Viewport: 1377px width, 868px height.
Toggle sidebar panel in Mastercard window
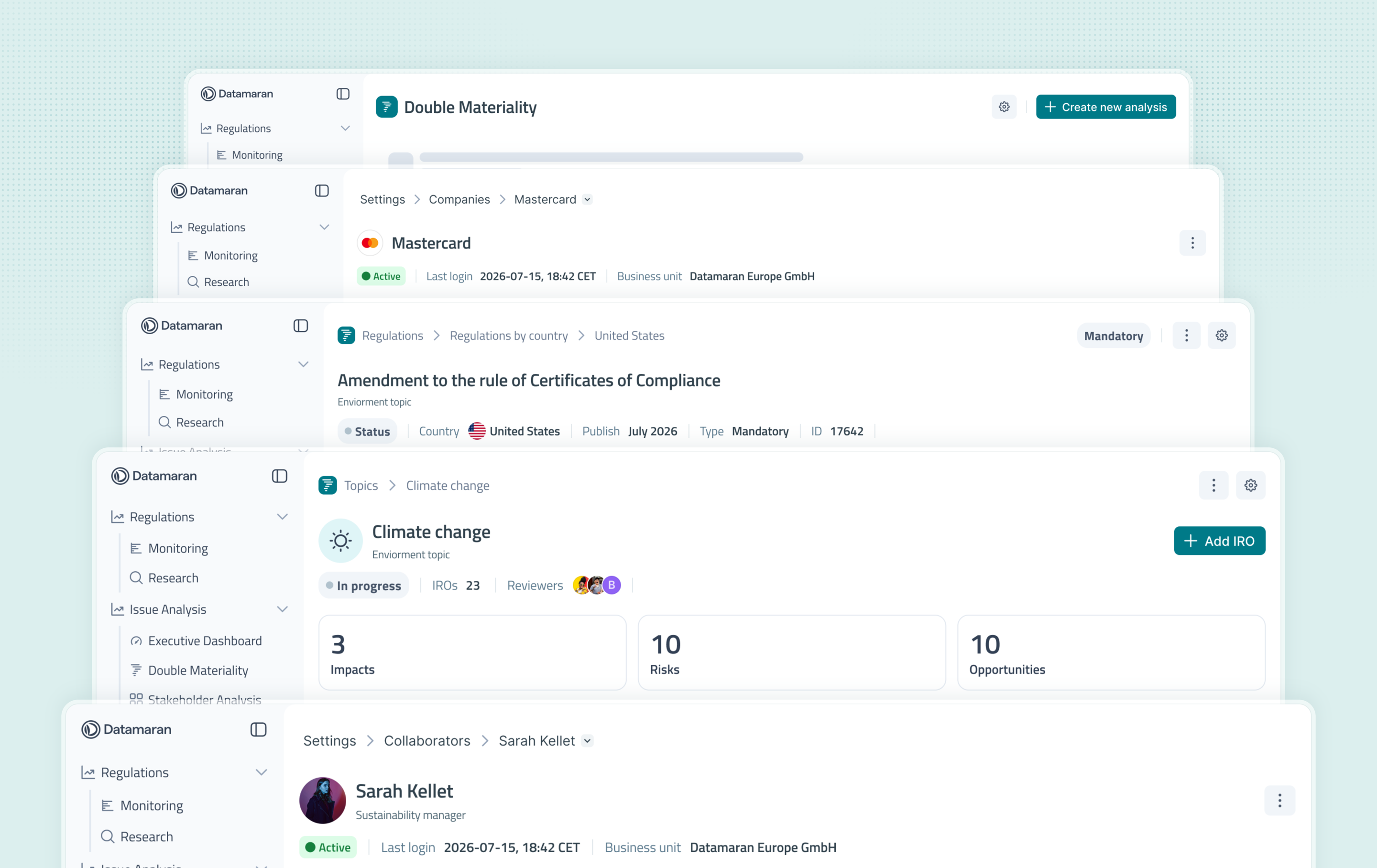coord(322,190)
